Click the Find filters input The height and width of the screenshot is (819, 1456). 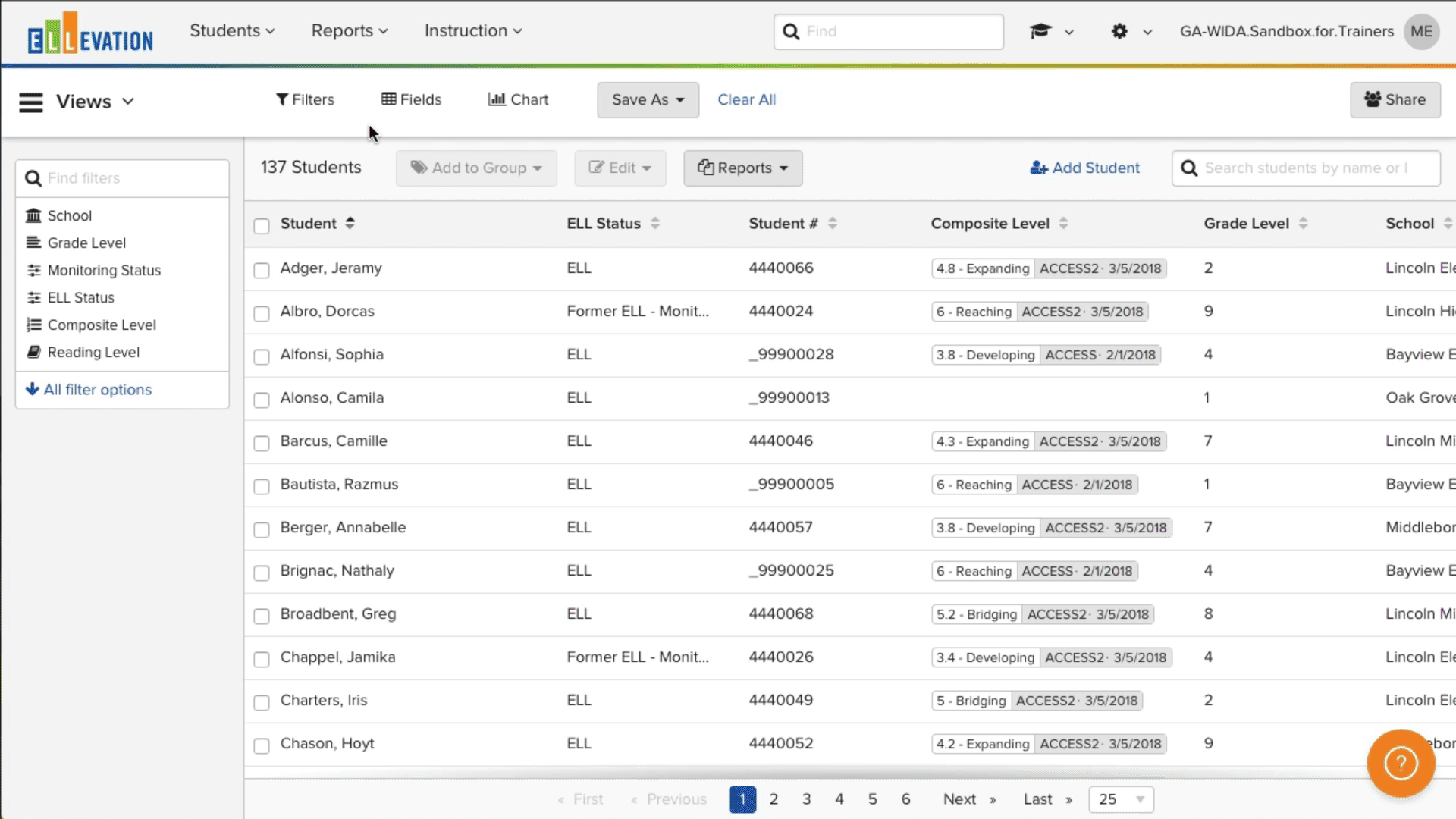tap(122, 178)
